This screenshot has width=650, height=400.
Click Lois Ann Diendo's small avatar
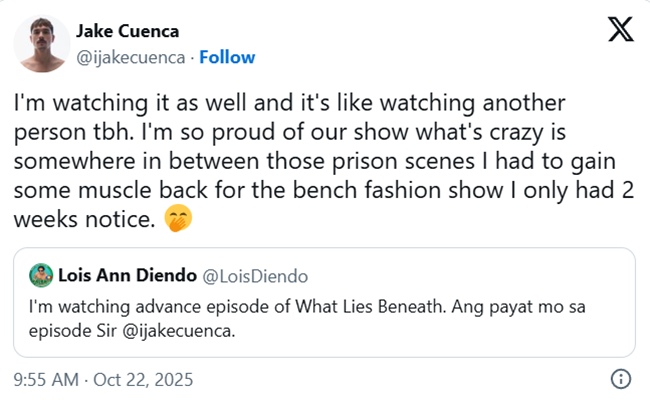pos(40,275)
